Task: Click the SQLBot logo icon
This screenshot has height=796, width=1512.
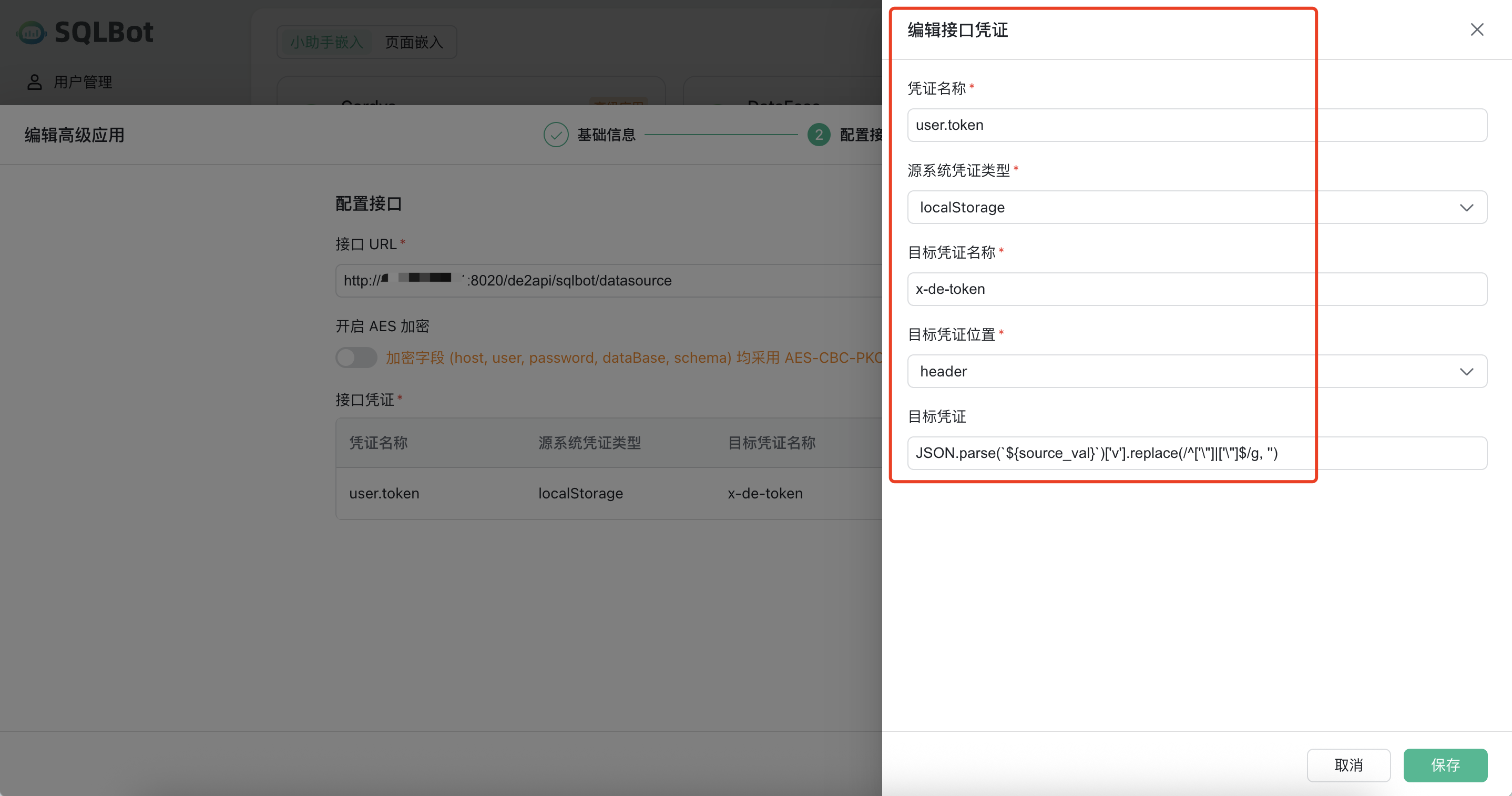Action: pyautogui.click(x=31, y=32)
